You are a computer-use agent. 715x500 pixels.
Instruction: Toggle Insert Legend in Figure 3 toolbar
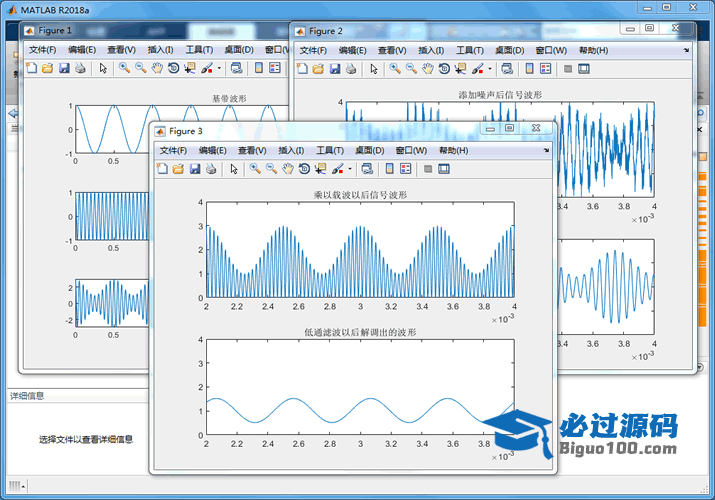[x=407, y=169]
